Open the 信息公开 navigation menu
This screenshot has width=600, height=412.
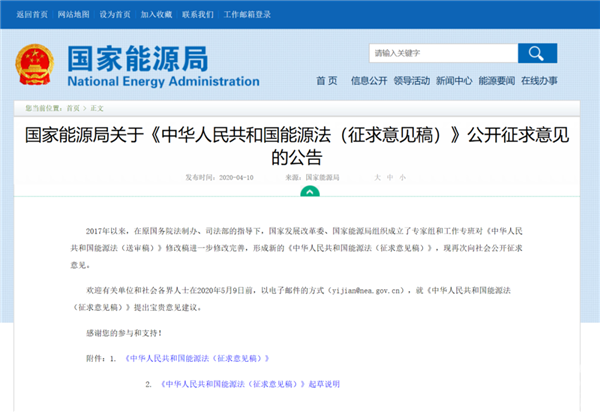tap(368, 81)
